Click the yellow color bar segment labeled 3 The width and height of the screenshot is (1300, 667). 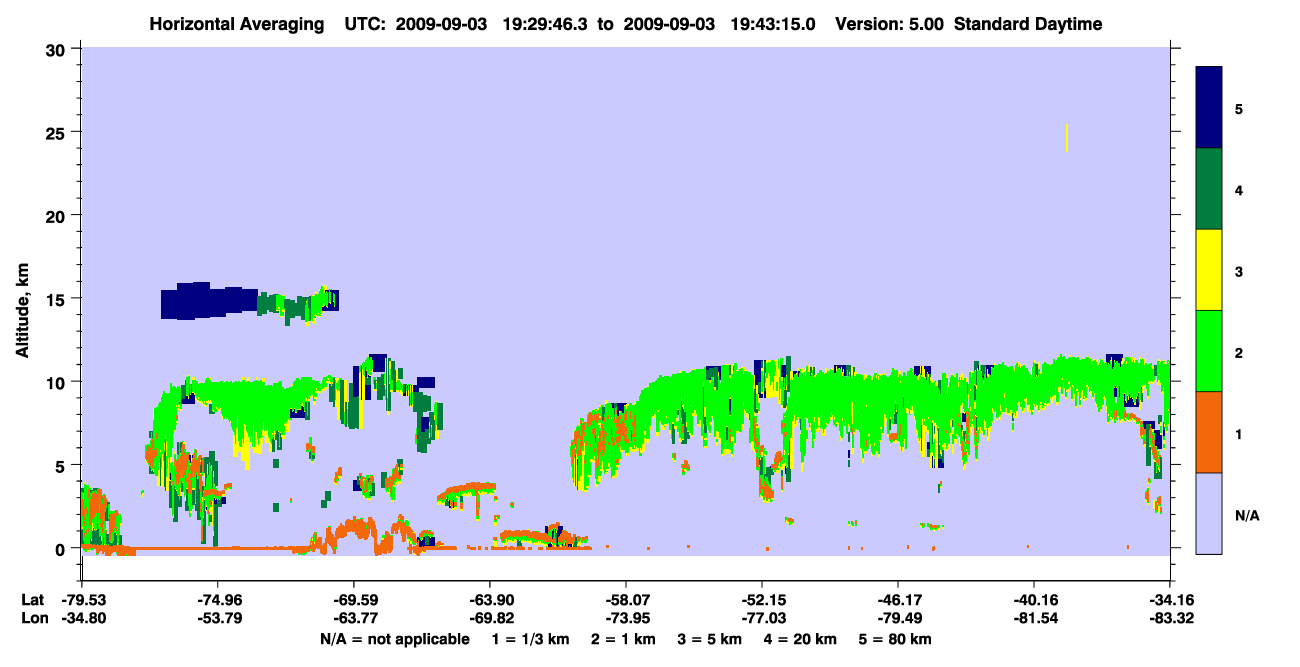pos(1209,270)
